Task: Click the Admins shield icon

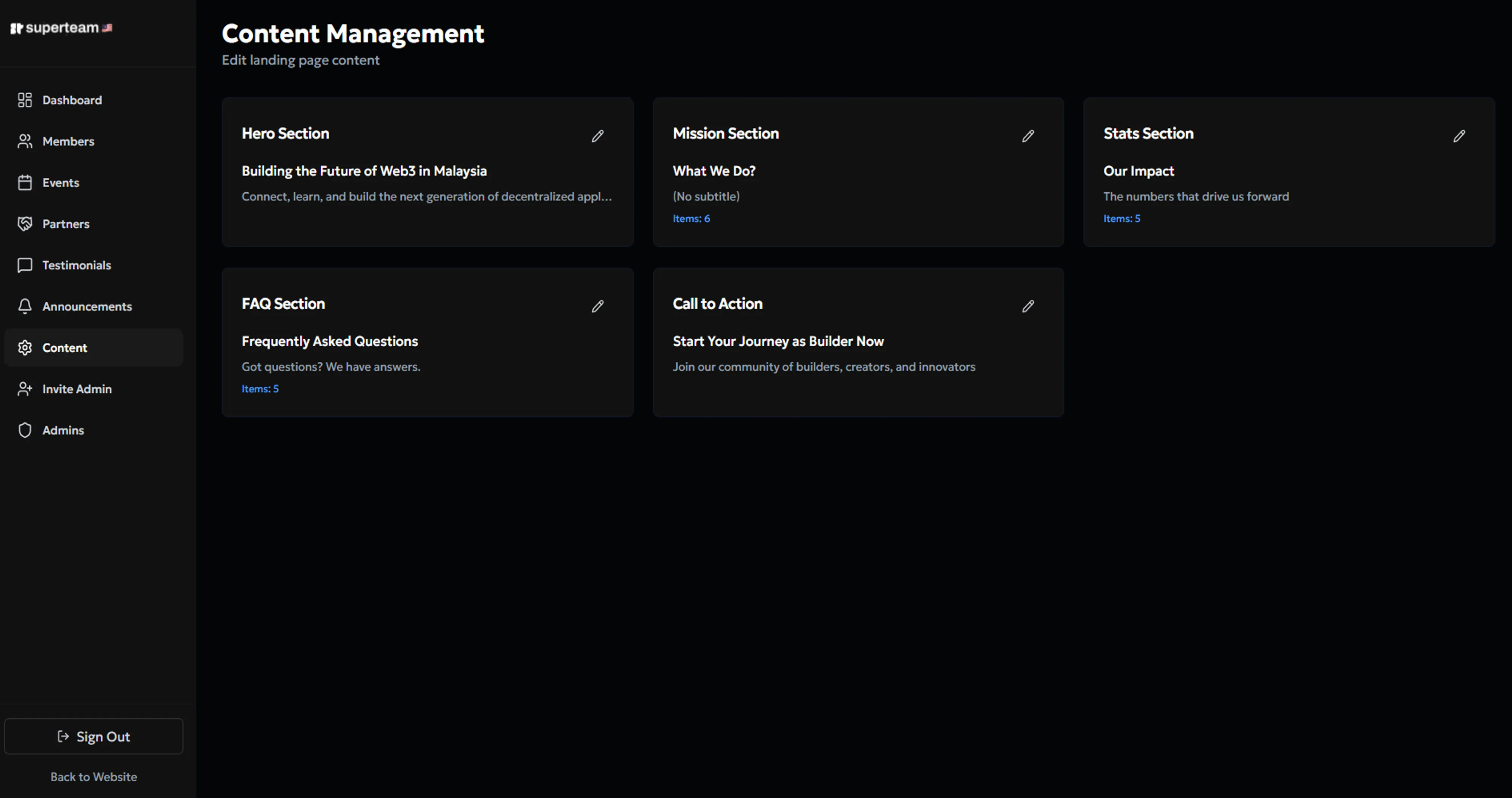Action: pyautogui.click(x=25, y=430)
